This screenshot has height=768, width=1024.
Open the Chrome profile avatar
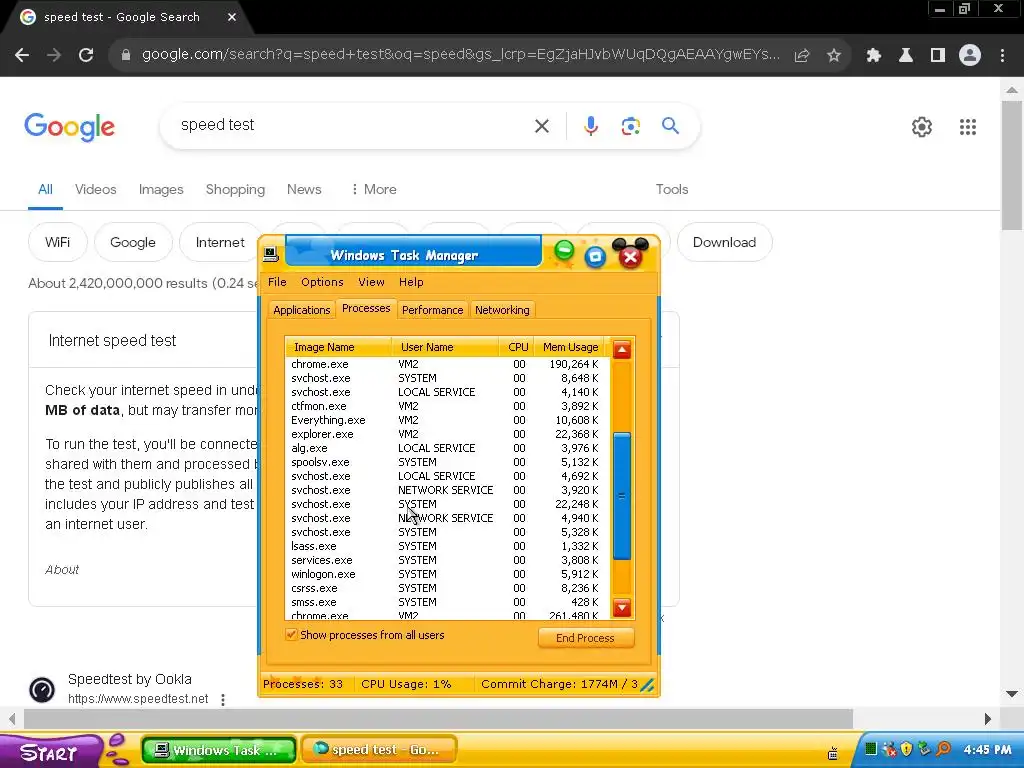970,56
